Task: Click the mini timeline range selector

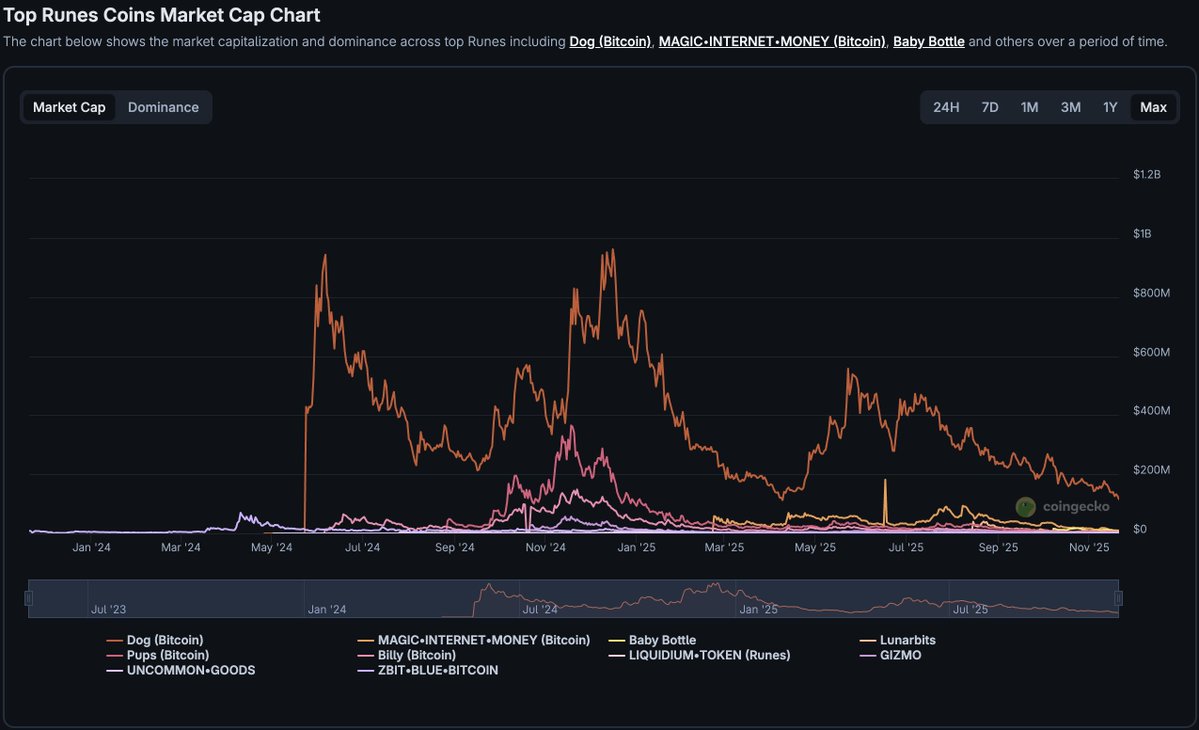Action: tap(574, 600)
